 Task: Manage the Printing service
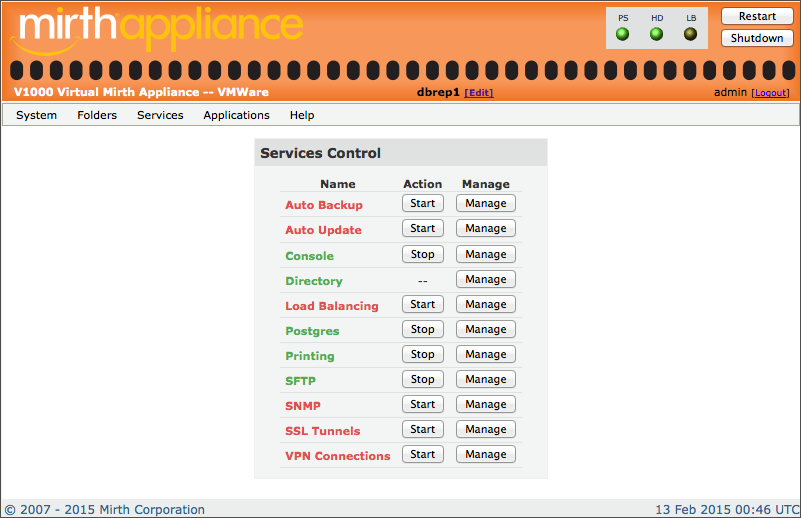coord(486,355)
